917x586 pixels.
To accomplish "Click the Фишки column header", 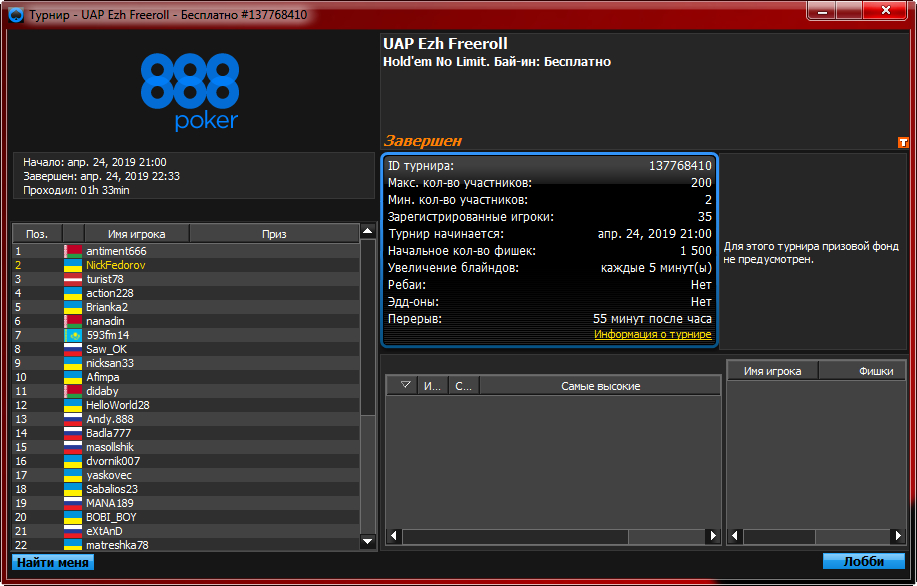I will click(863, 371).
